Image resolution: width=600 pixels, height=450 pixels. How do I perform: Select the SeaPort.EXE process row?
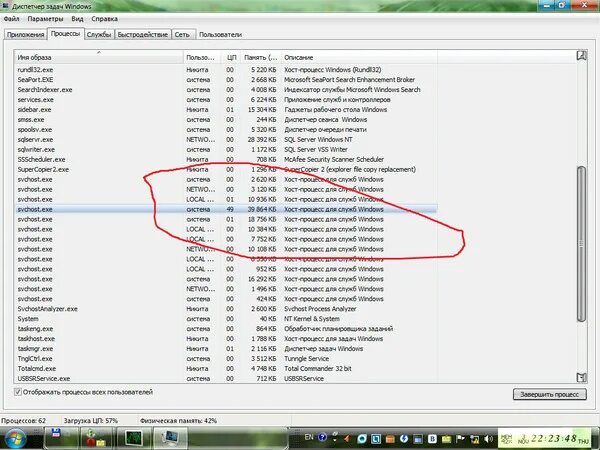click(x=226, y=80)
